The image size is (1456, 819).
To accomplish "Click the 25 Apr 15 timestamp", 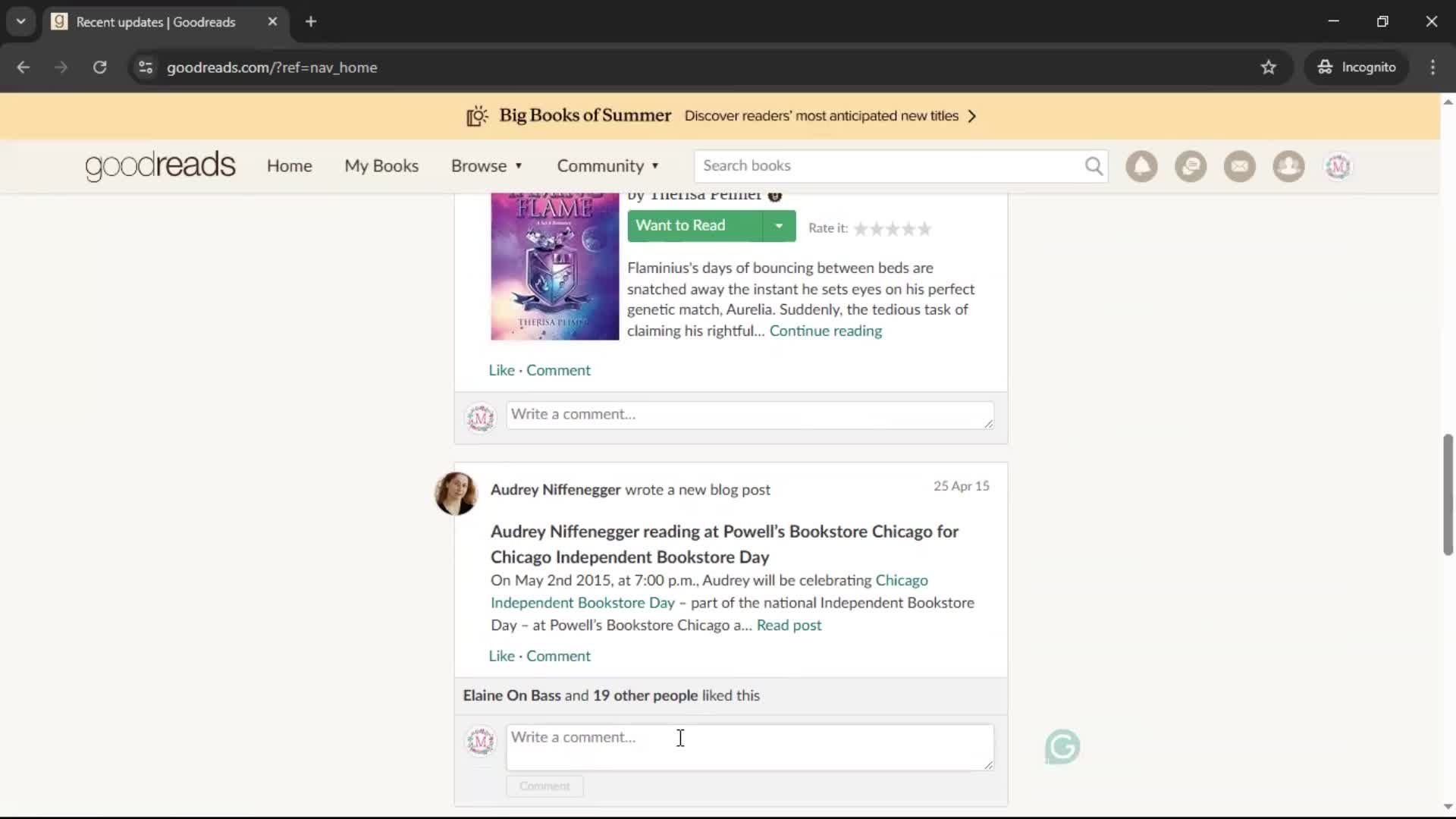I will (x=961, y=486).
